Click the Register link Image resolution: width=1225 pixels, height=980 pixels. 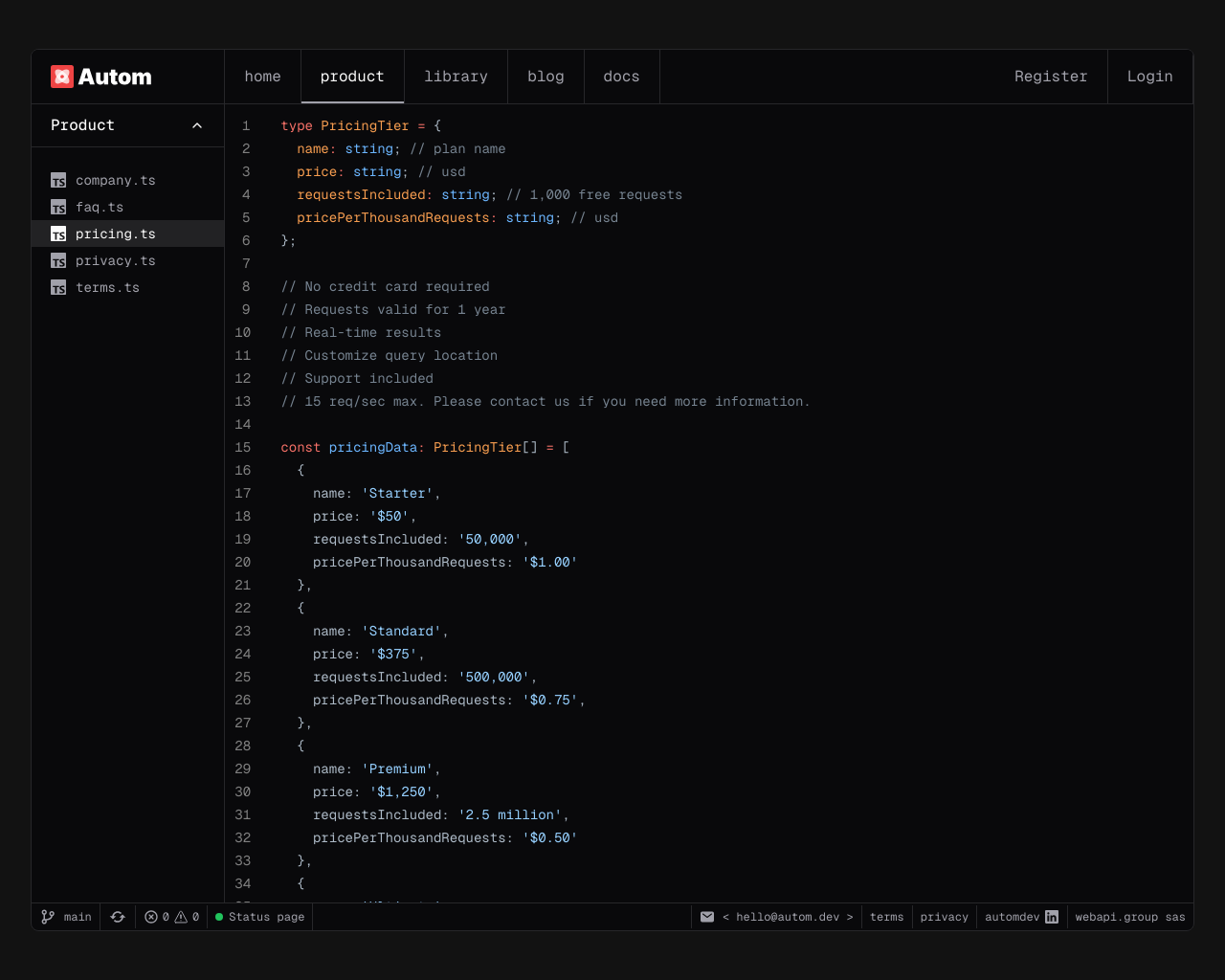coord(1051,77)
